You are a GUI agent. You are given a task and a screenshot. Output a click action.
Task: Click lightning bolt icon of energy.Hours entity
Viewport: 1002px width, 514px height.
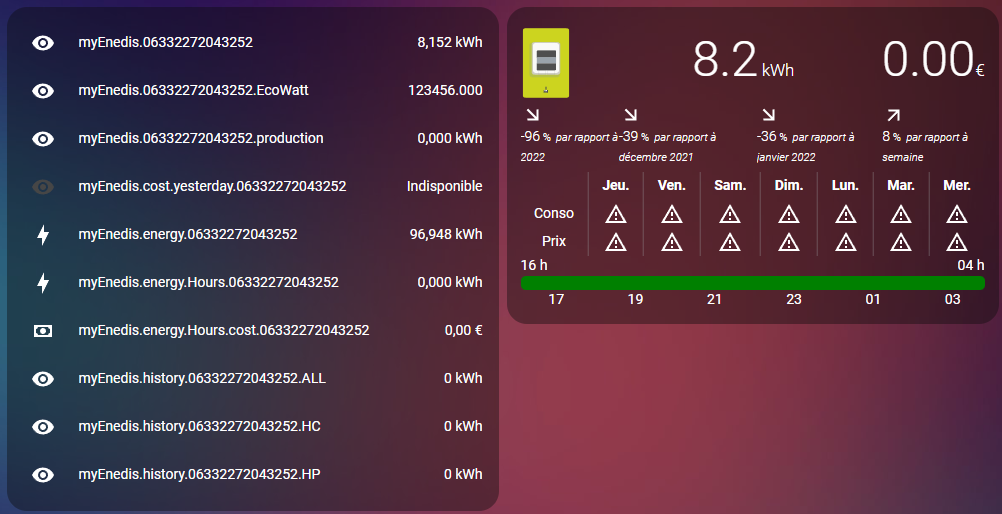(x=43, y=283)
